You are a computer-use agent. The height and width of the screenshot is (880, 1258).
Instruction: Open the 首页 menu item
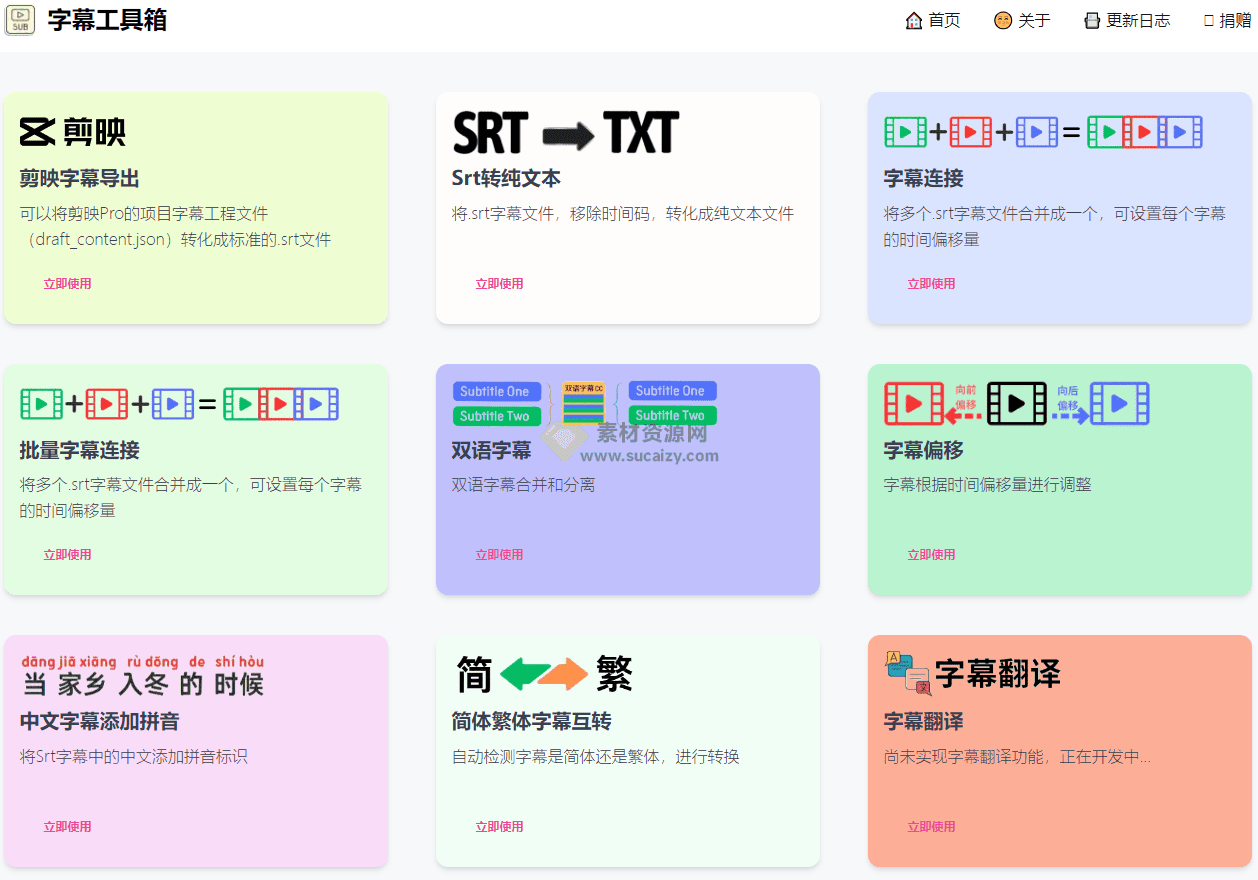coord(933,20)
